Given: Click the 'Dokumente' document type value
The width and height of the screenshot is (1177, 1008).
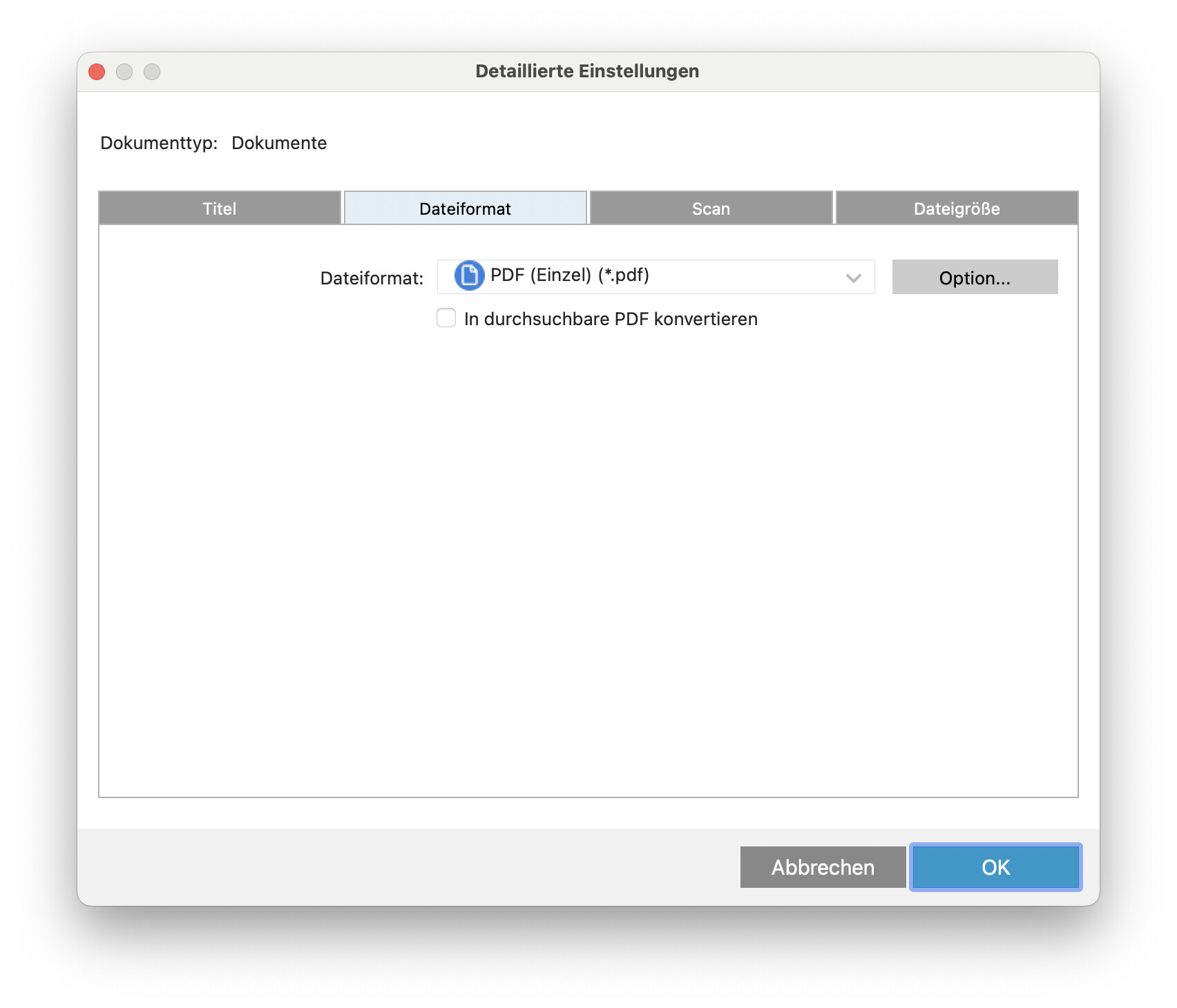Looking at the screenshot, I should [279, 143].
